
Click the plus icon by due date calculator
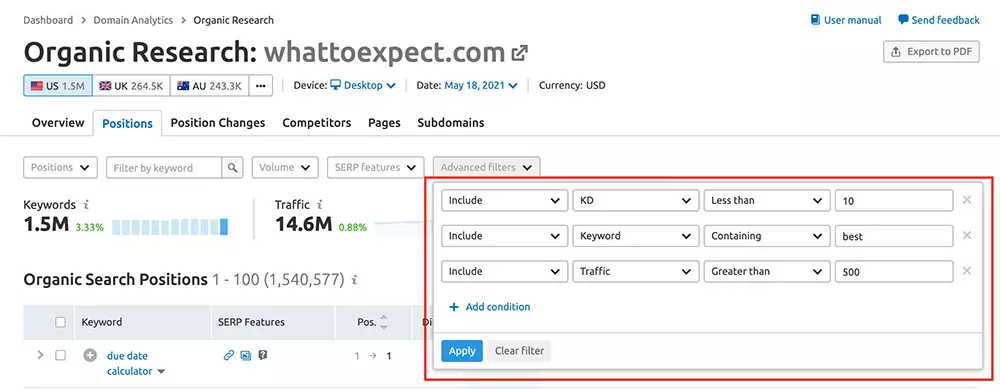(91, 356)
